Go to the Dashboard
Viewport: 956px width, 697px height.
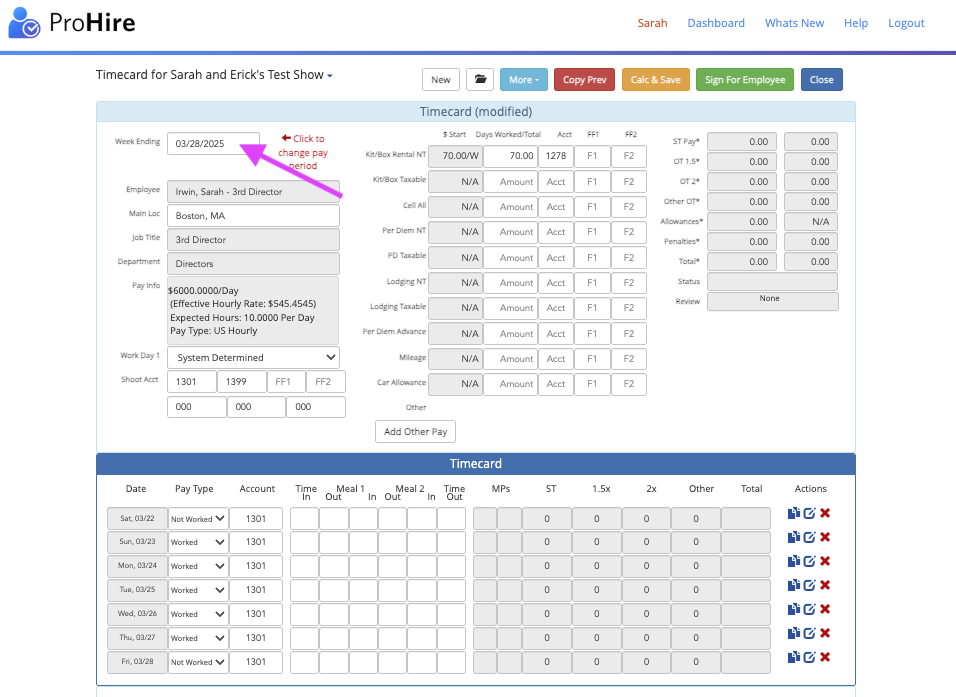(x=716, y=23)
